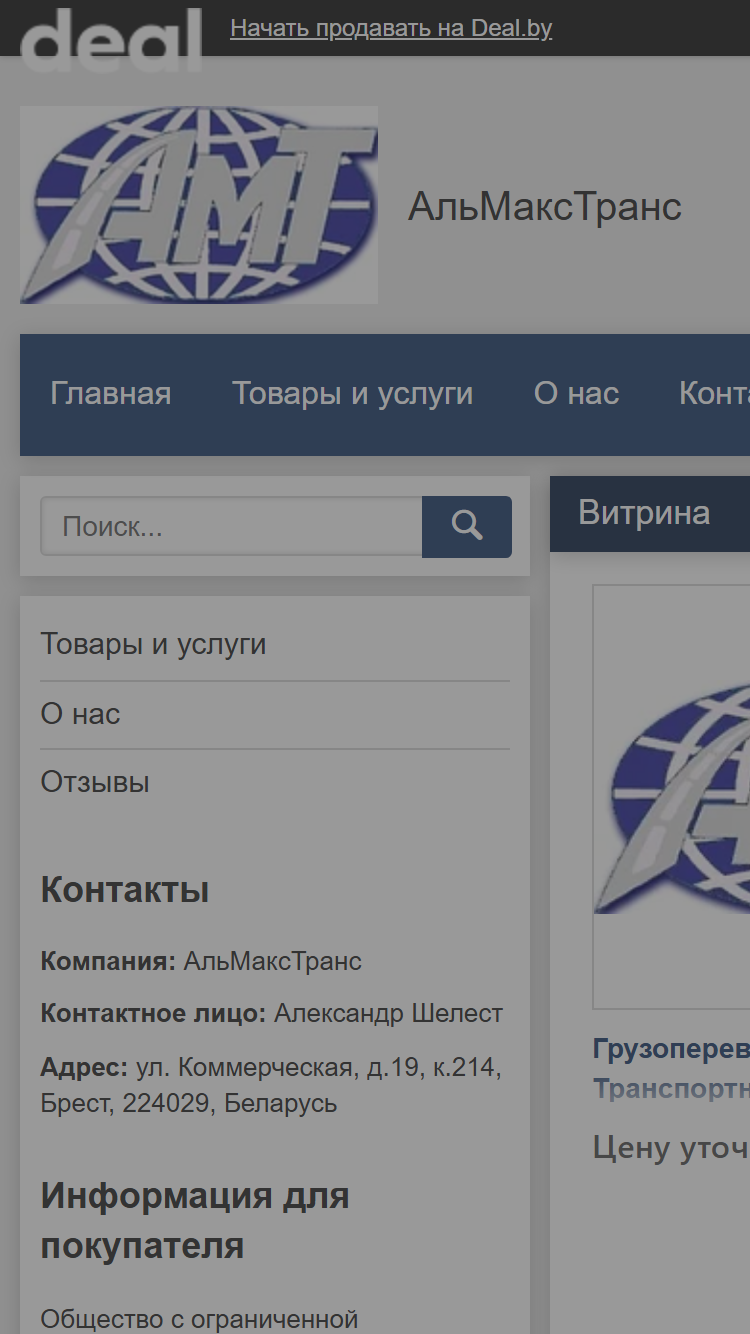750x1334 pixels.
Task: Click 'Компания: АльМаксТранс' line
Action: tap(201, 961)
